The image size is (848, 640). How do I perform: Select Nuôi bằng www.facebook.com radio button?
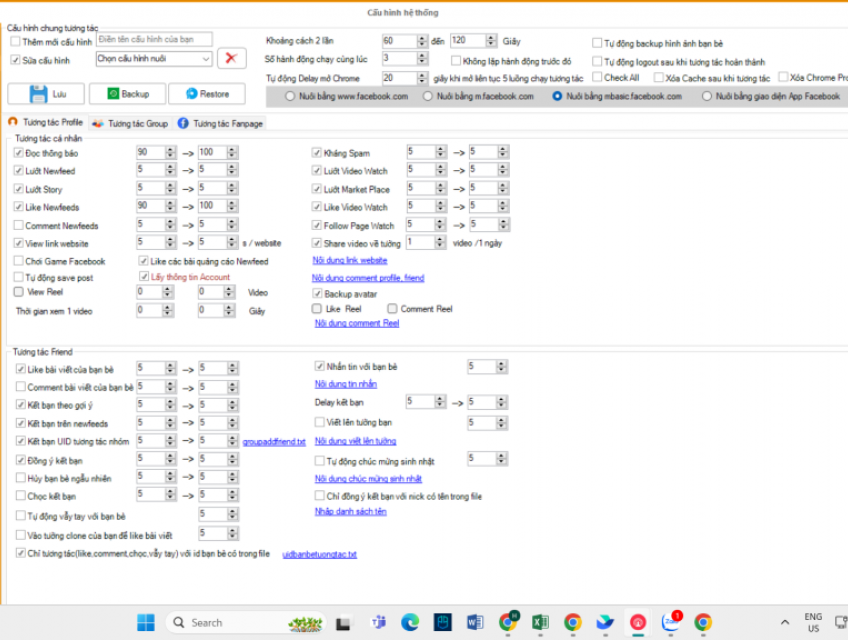[x=292, y=97]
